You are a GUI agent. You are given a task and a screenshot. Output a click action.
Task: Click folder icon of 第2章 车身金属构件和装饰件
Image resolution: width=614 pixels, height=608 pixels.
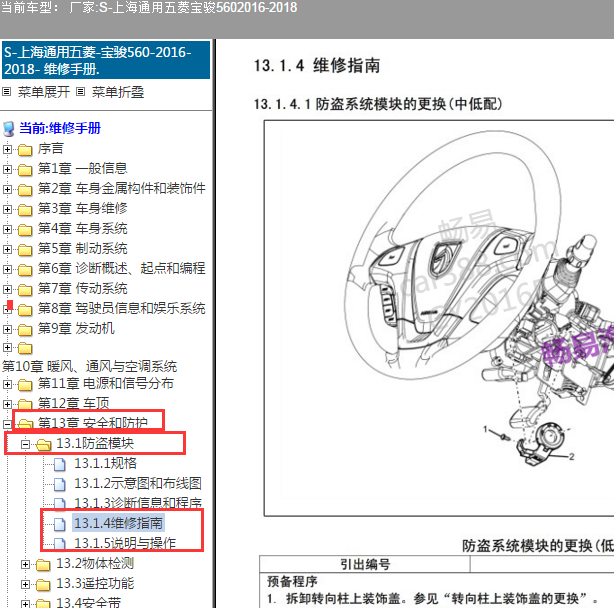(x=25, y=189)
